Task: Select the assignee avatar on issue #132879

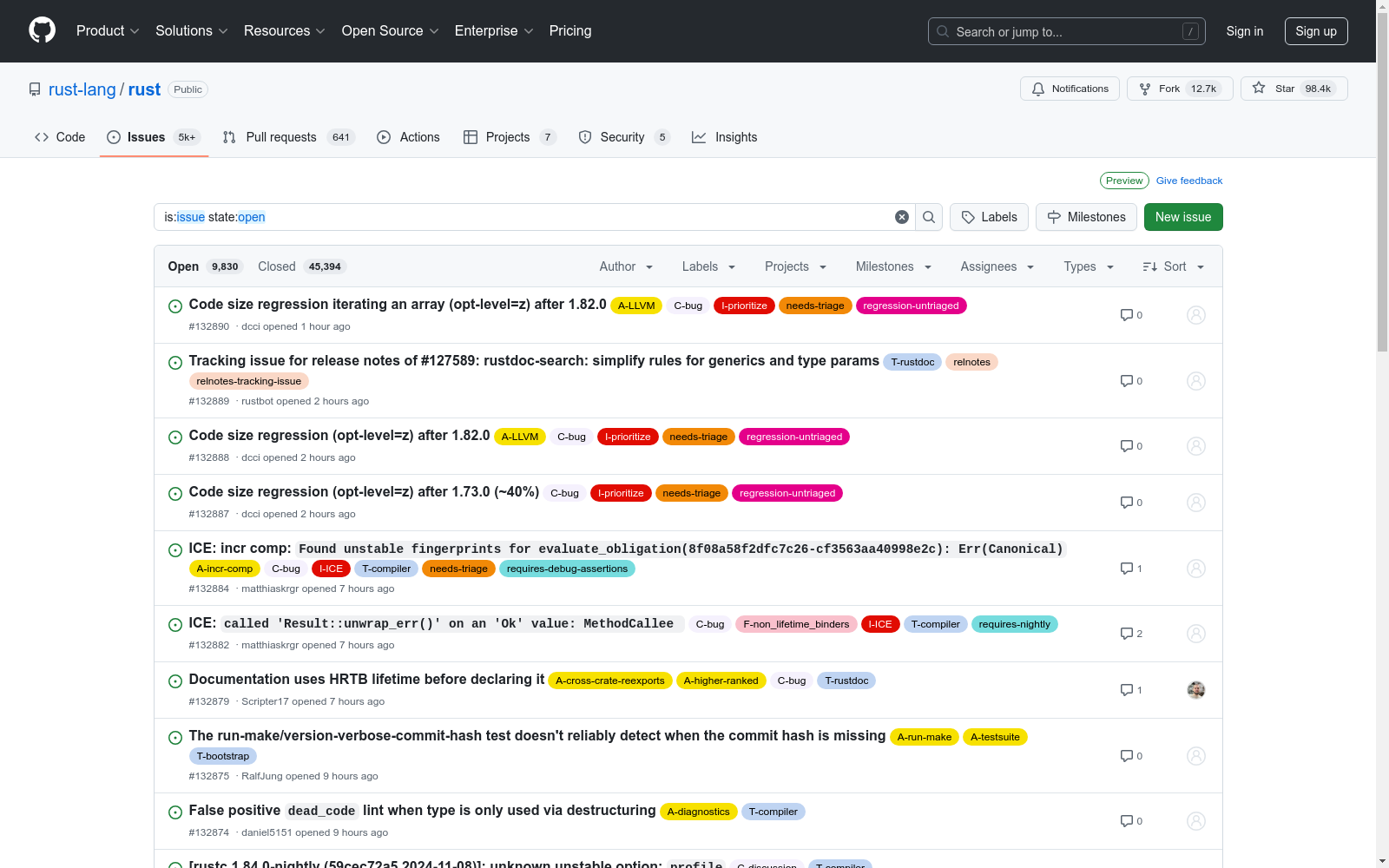Action: (1196, 690)
